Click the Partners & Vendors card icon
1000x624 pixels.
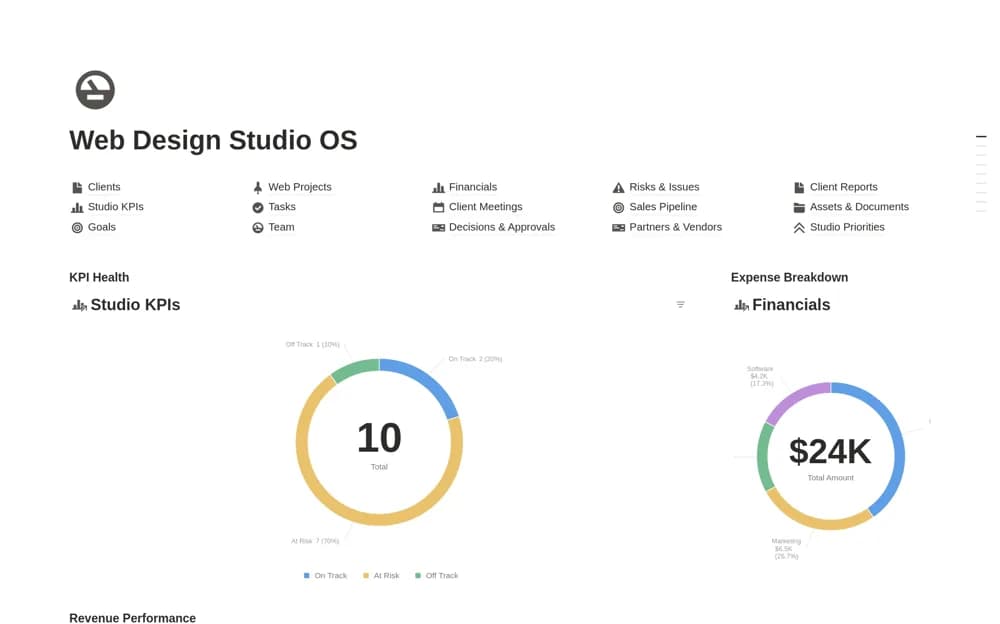(618, 228)
